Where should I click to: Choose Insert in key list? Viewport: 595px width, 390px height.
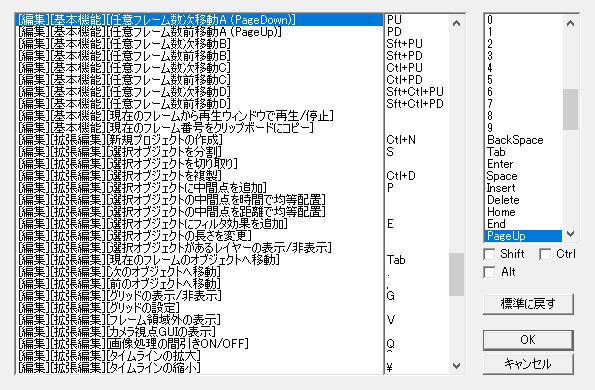524,188
